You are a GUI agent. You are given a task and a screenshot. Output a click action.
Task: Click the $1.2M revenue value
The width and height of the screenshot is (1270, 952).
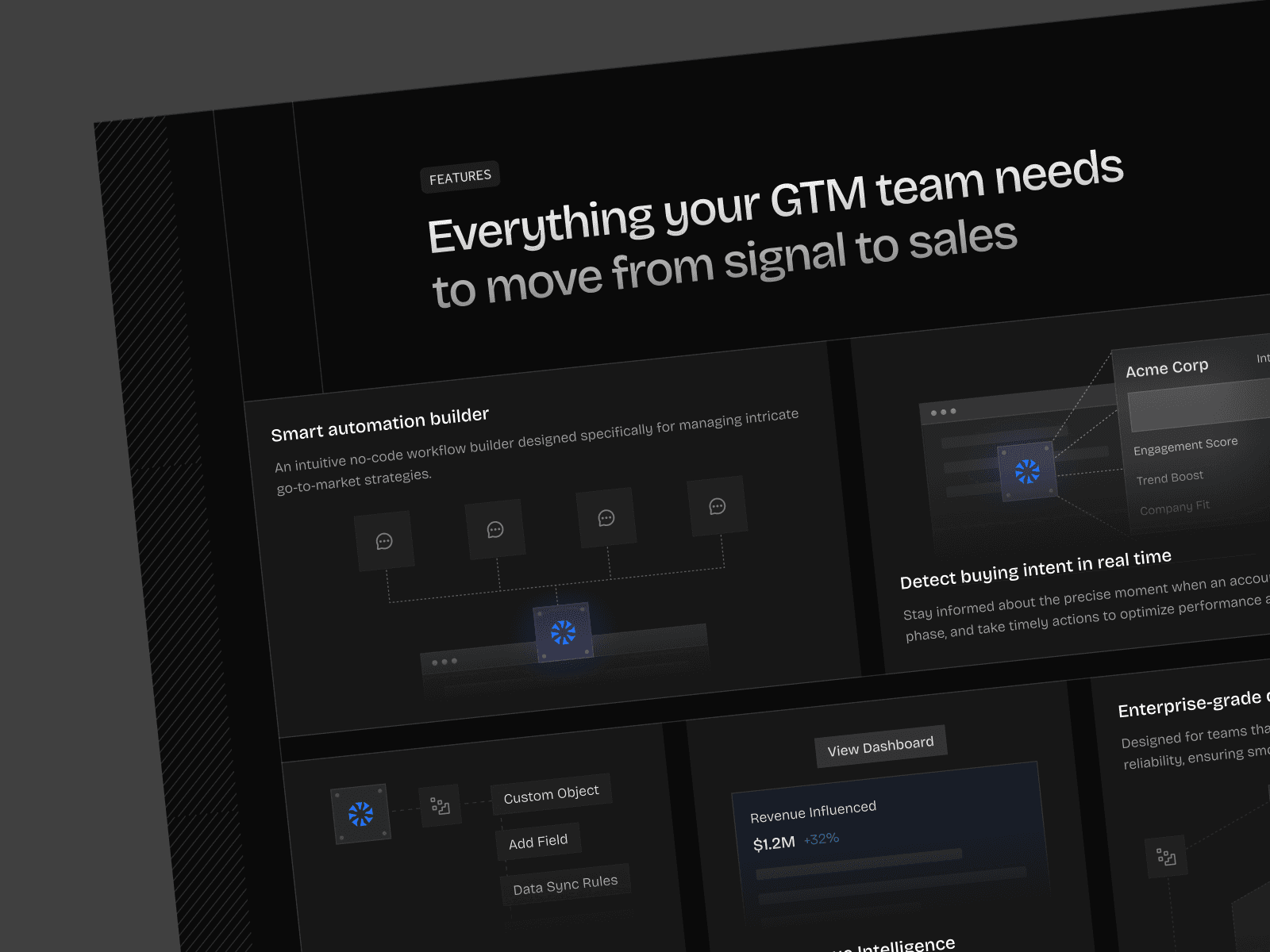(x=774, y=843)
